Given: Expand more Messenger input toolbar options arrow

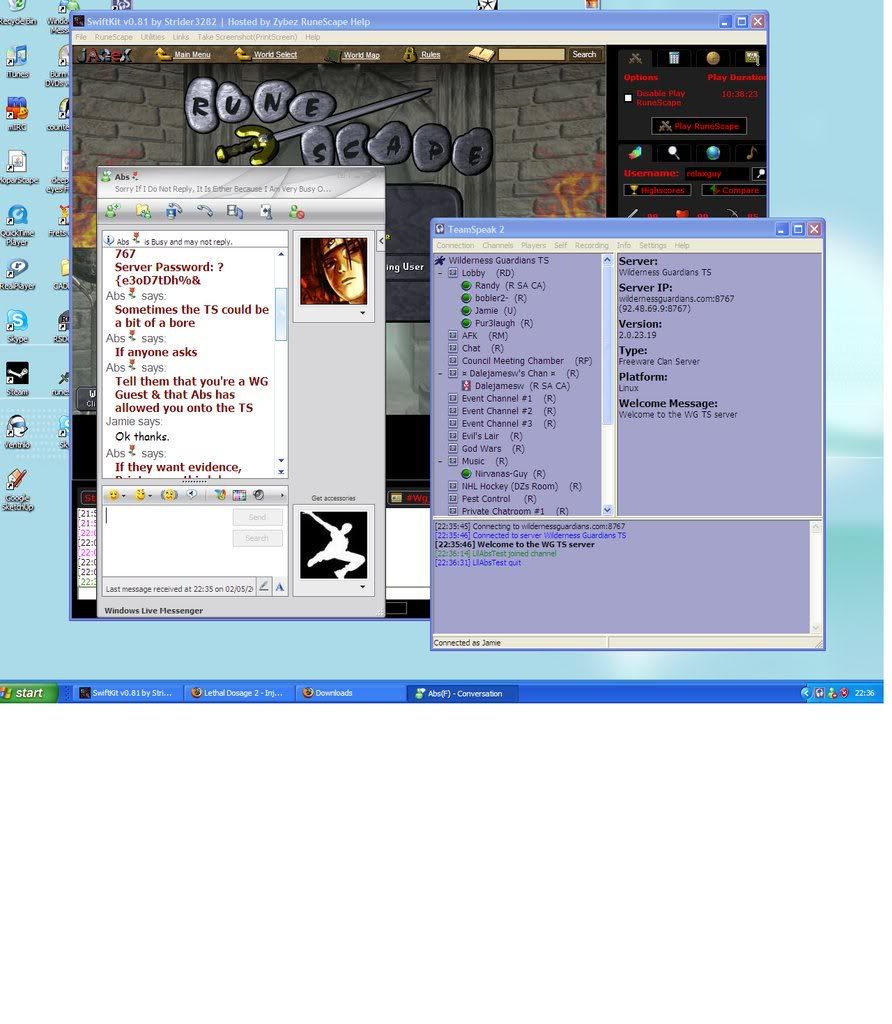Looking at the screenshot, I should (282, 495).
